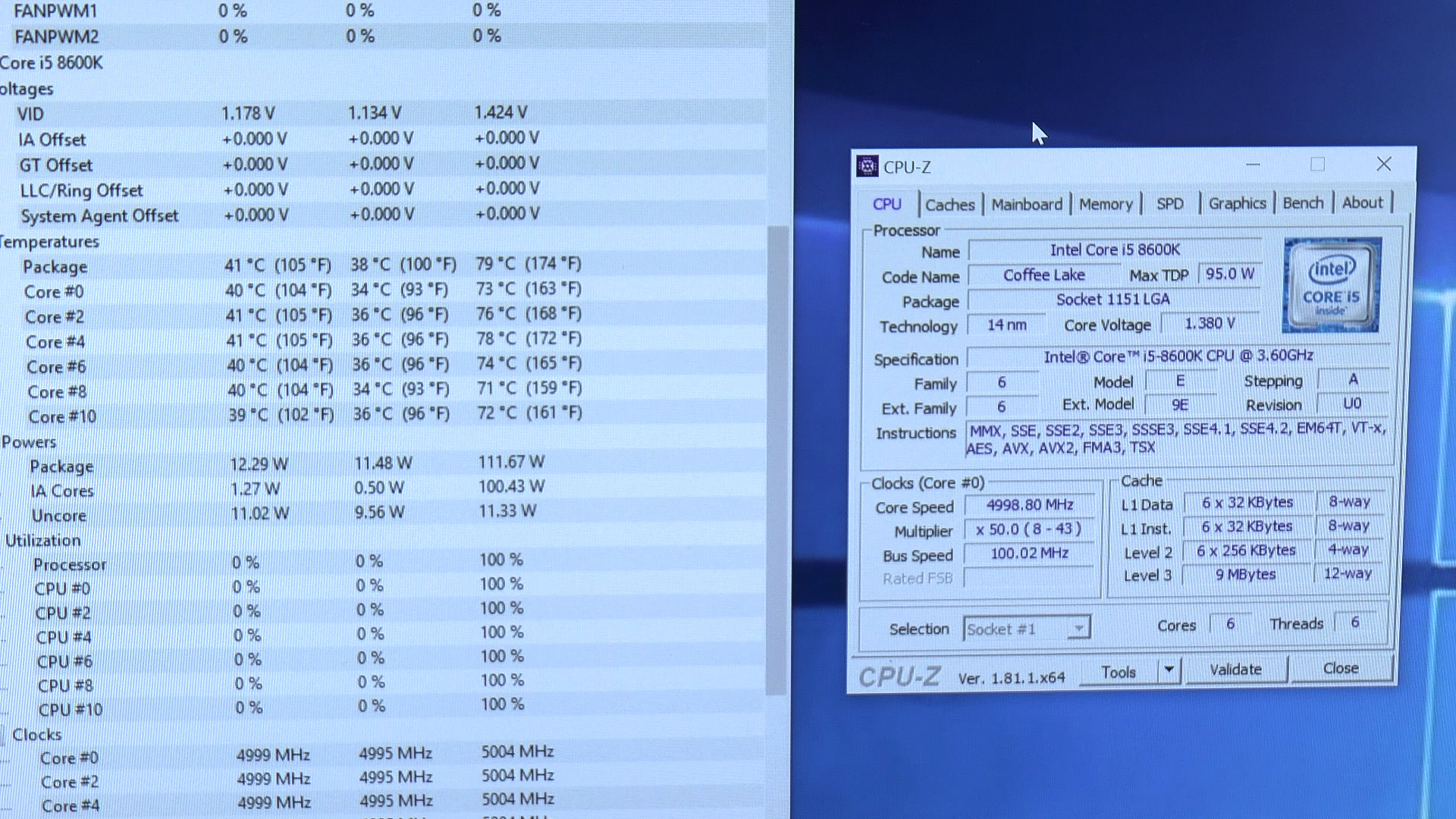This screenshot has width=1456, height=819.
Task: Select the Core i5 8600K node
Action: point(52,63)
